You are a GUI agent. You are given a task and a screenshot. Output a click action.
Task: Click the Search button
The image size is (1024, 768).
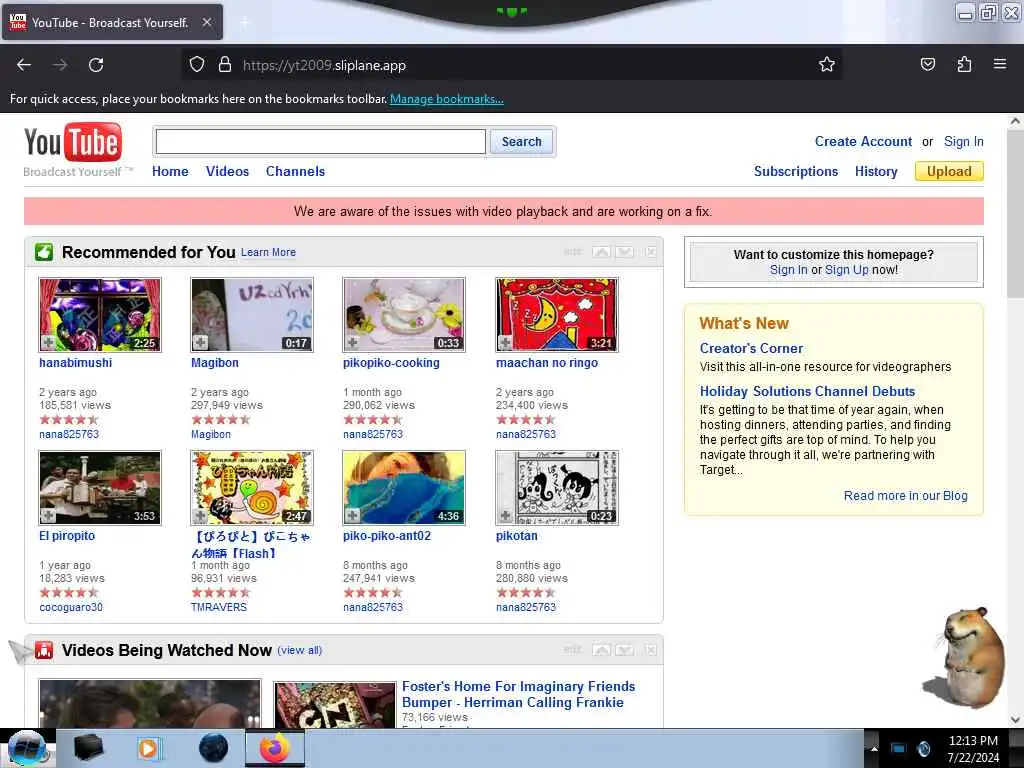pos(521,141)
